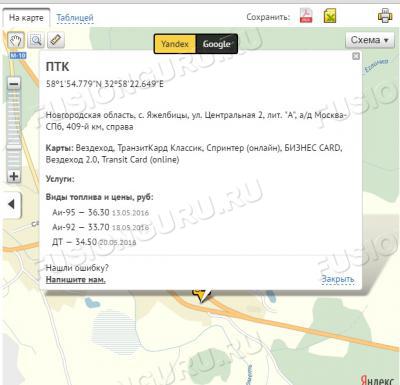The image size is (400, 385).
Task: Collapse side panel with left arrow
Action: (12, 204)
